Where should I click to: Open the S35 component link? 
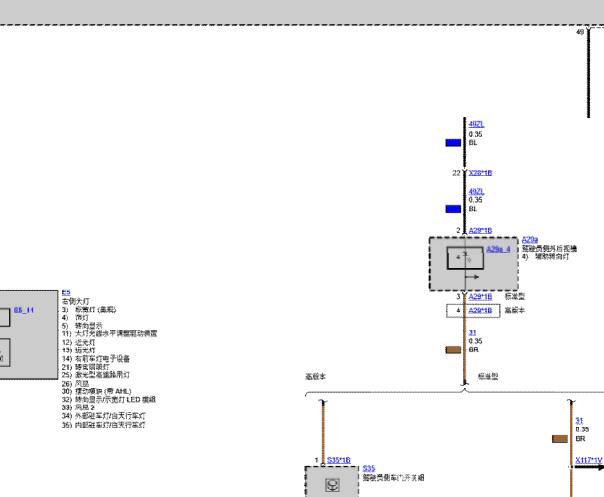[369, 468]
